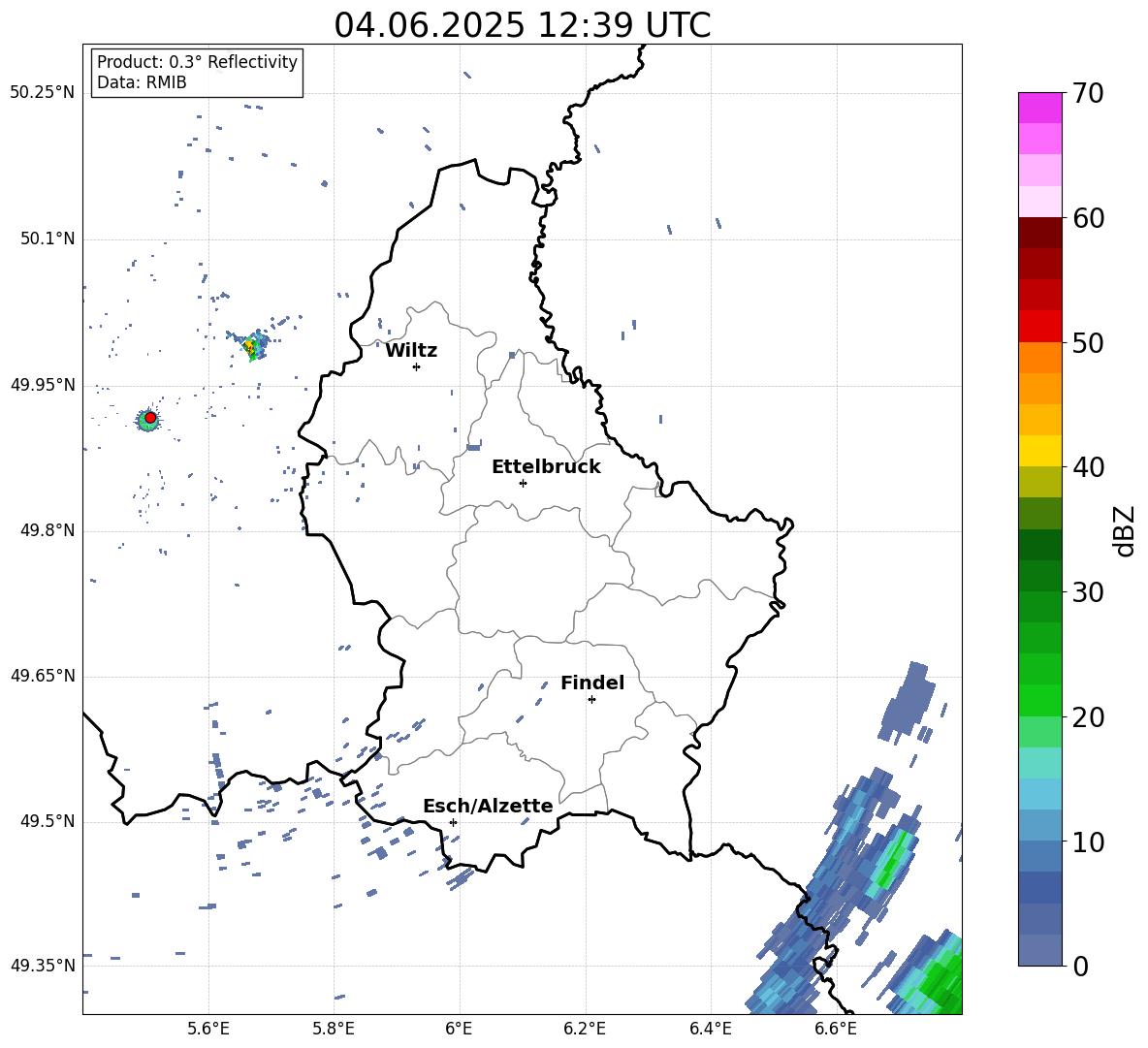
Task: Click the yellow colorbar segment at 40
Action: pos(1040,451)
